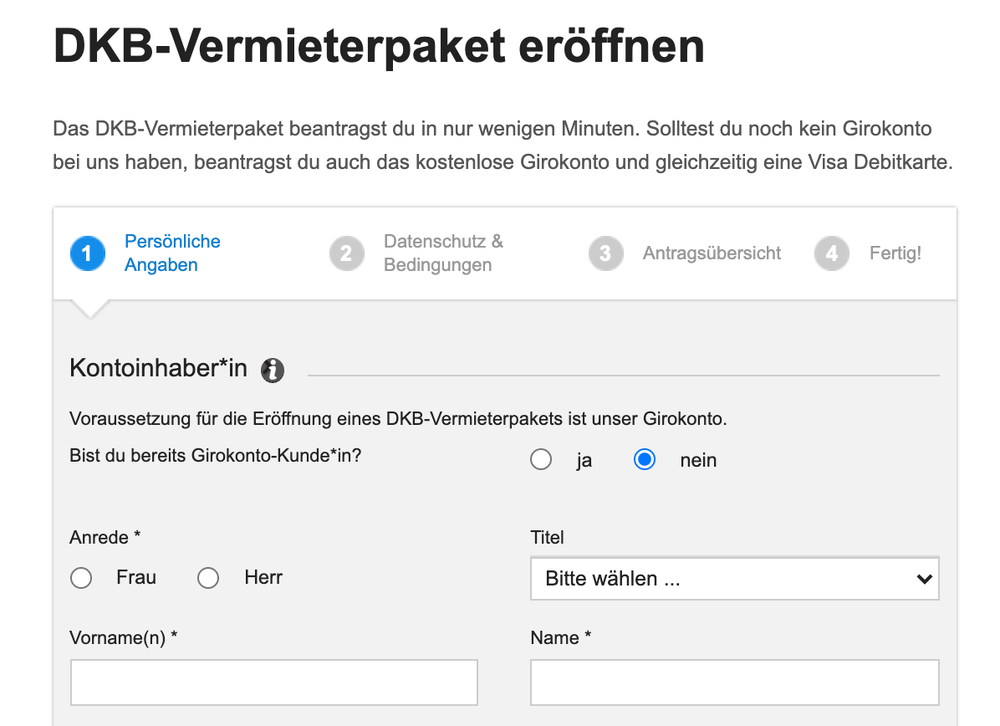Click the info icon next to Kontoinhaber*in
The width and height of the screenshot is (1000, 726).
(272, 370)
